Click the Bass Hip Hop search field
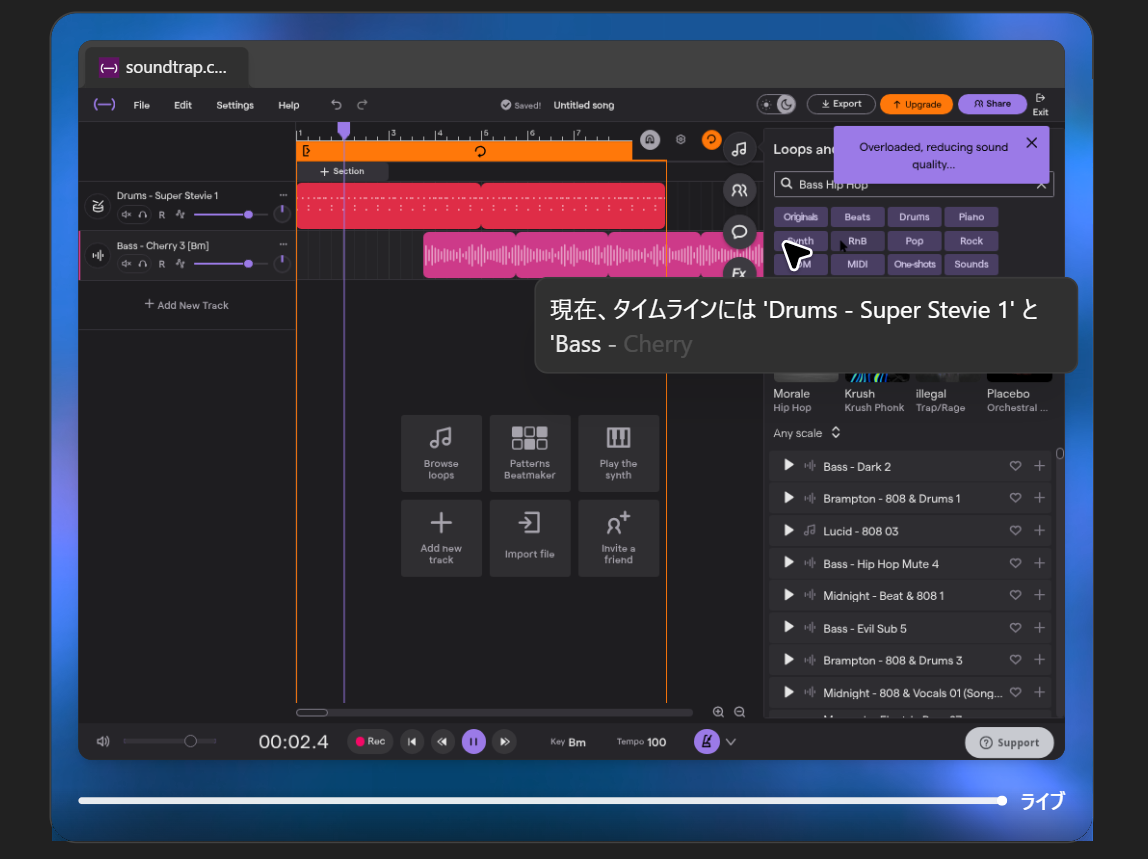1148x859 pixels. tap(913, 185)
